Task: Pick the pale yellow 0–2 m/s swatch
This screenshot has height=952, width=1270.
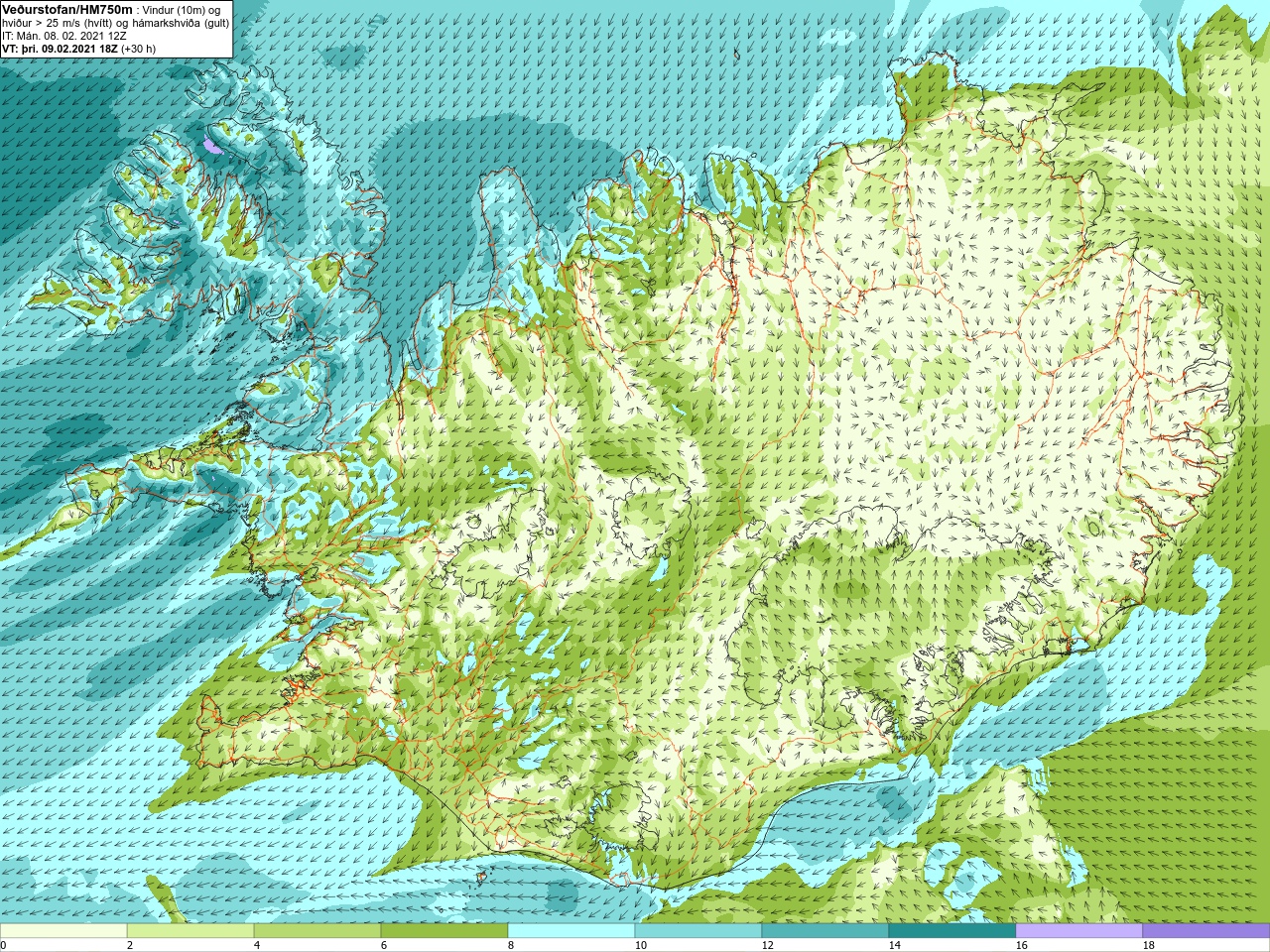Action: [x=63, y=931]
